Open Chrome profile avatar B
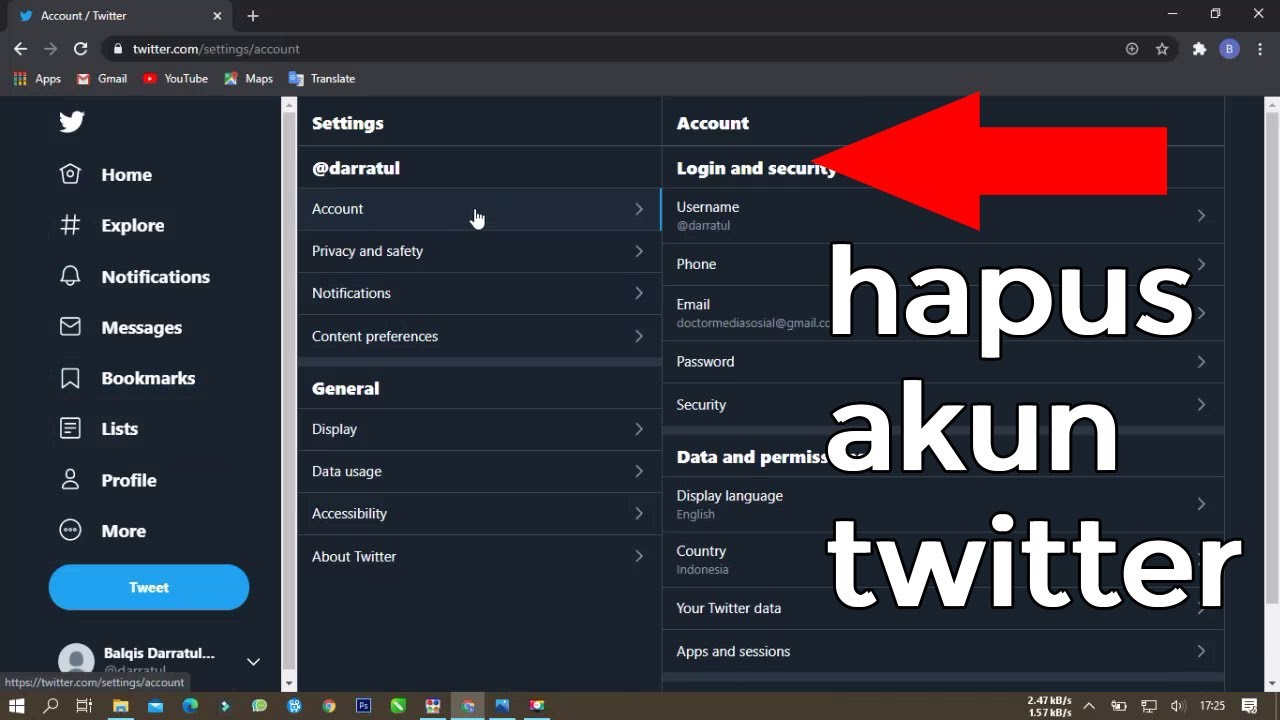The image size is (1280, 720). (1229, 48)
